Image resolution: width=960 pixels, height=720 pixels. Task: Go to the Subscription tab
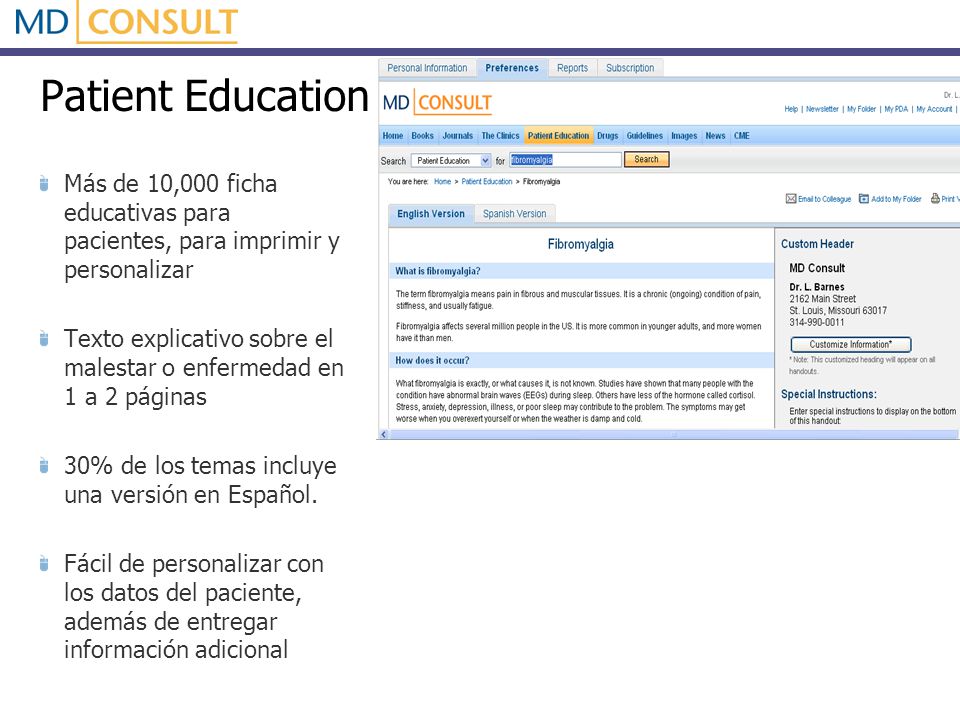[630, 68]
